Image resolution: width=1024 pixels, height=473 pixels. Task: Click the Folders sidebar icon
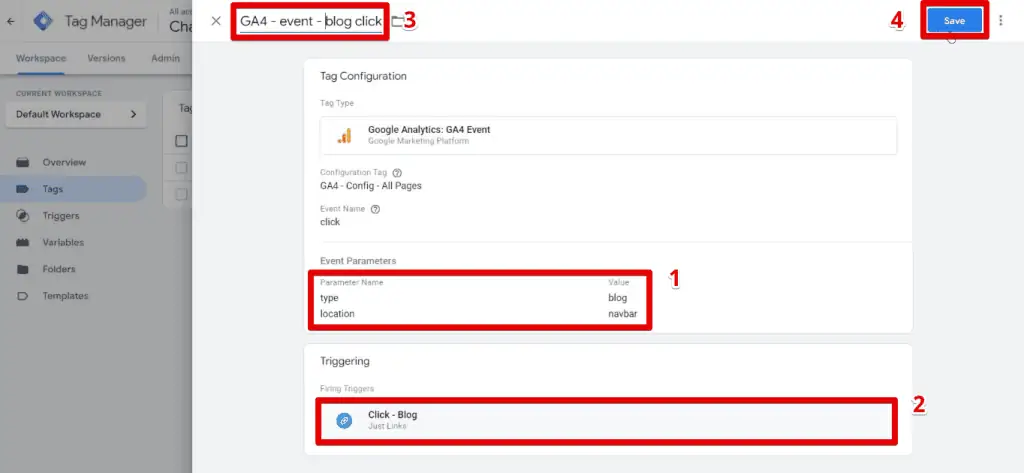(23, 269)
